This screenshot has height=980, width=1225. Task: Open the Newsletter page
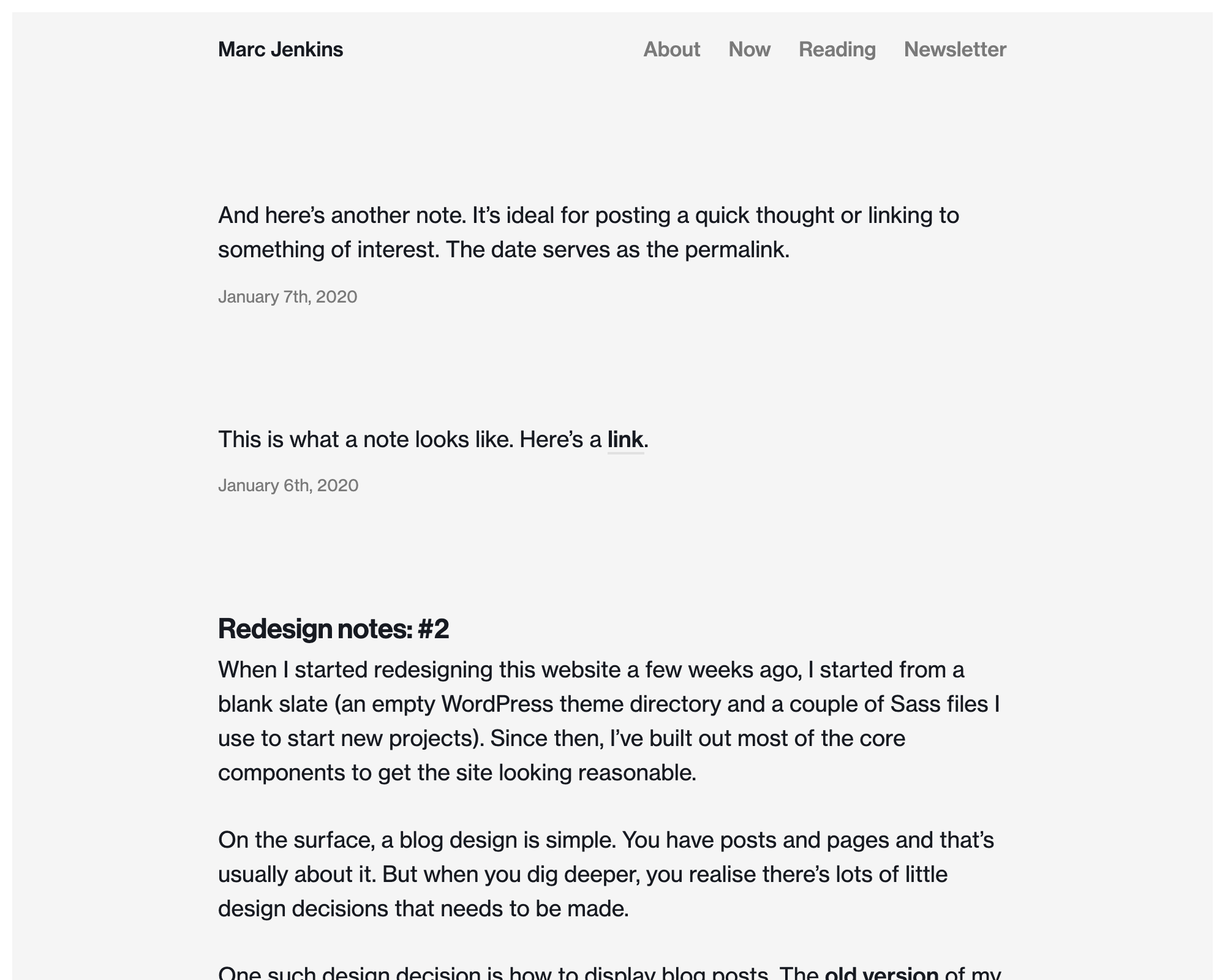point(954,50)
